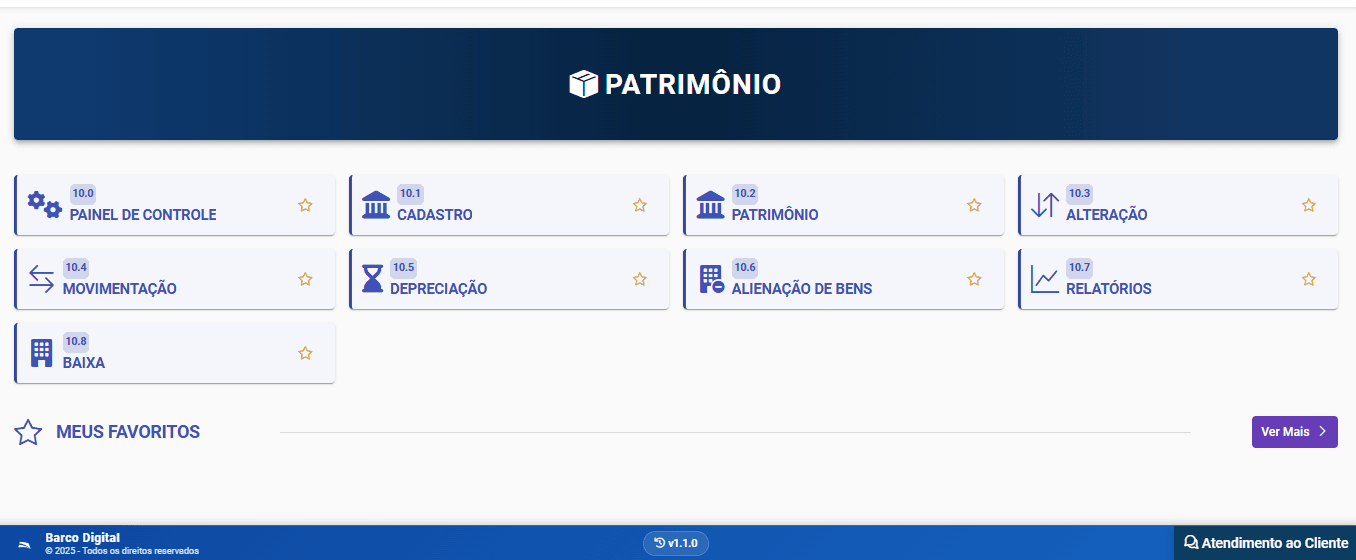1356x560 pixels.
Task: Open Atendimento ao Cliente support chat
Action: tap(1265, 543)
